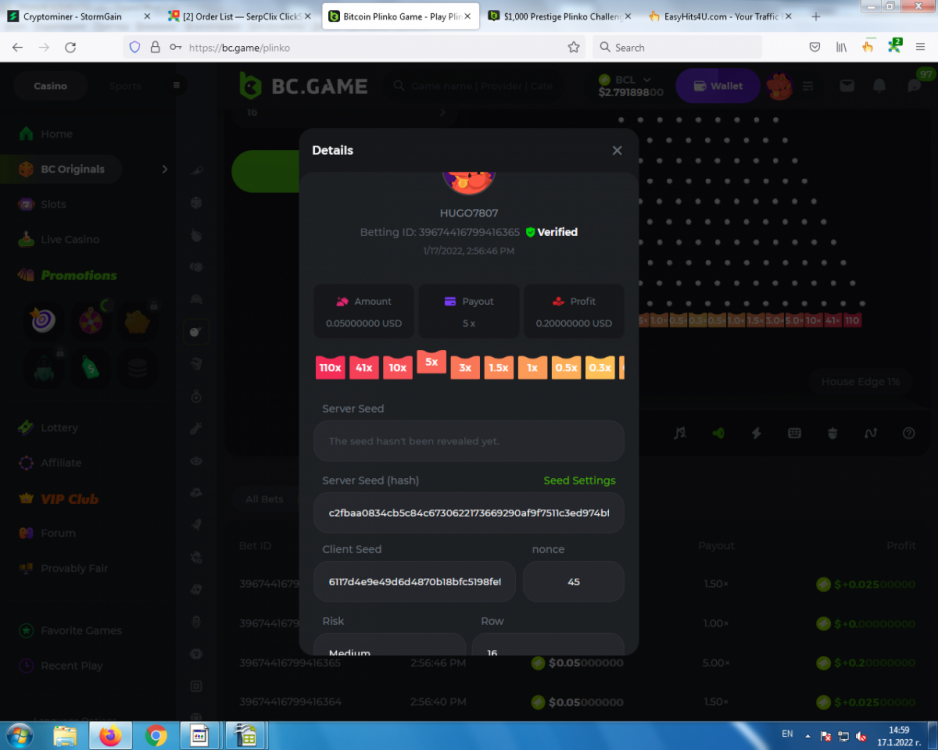Open live stats with the wave icon
Image resolution: width=938 pixels, height=750 pixels.
coord(870,433)
